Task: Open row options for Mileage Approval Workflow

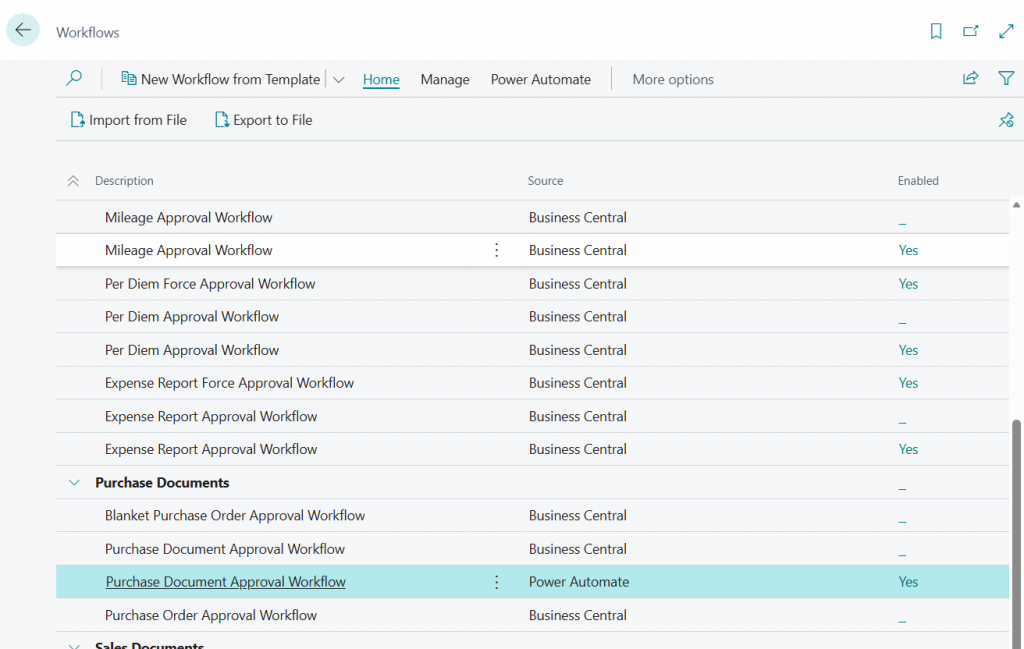Action: click(497, 250)
